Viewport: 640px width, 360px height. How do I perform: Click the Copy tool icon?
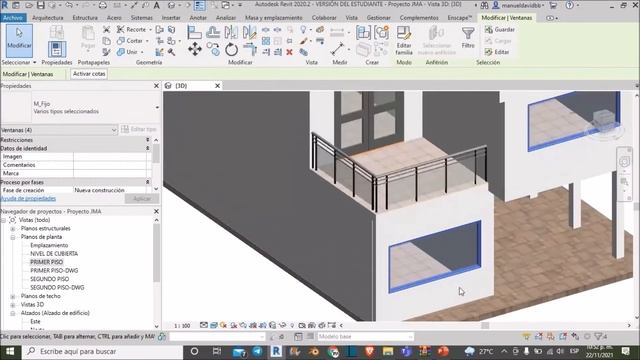[213, 49]
